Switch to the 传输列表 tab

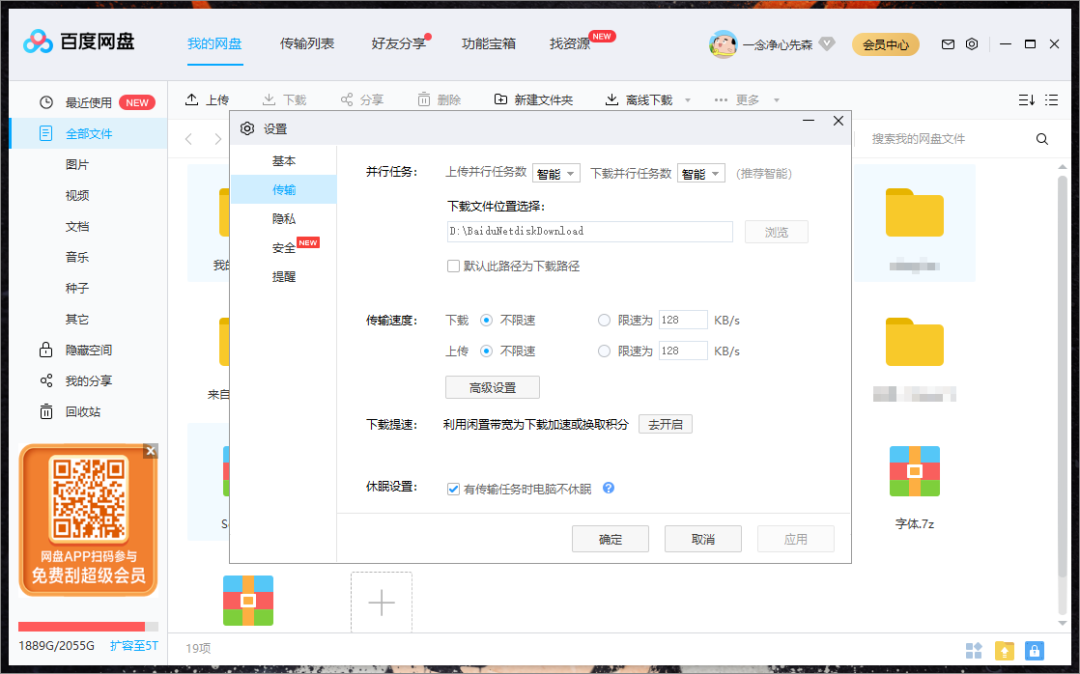point(307,44)
